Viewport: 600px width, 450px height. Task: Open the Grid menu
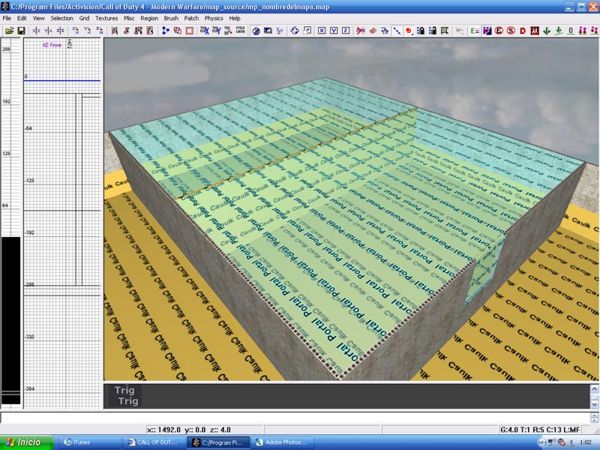(84, 18)
